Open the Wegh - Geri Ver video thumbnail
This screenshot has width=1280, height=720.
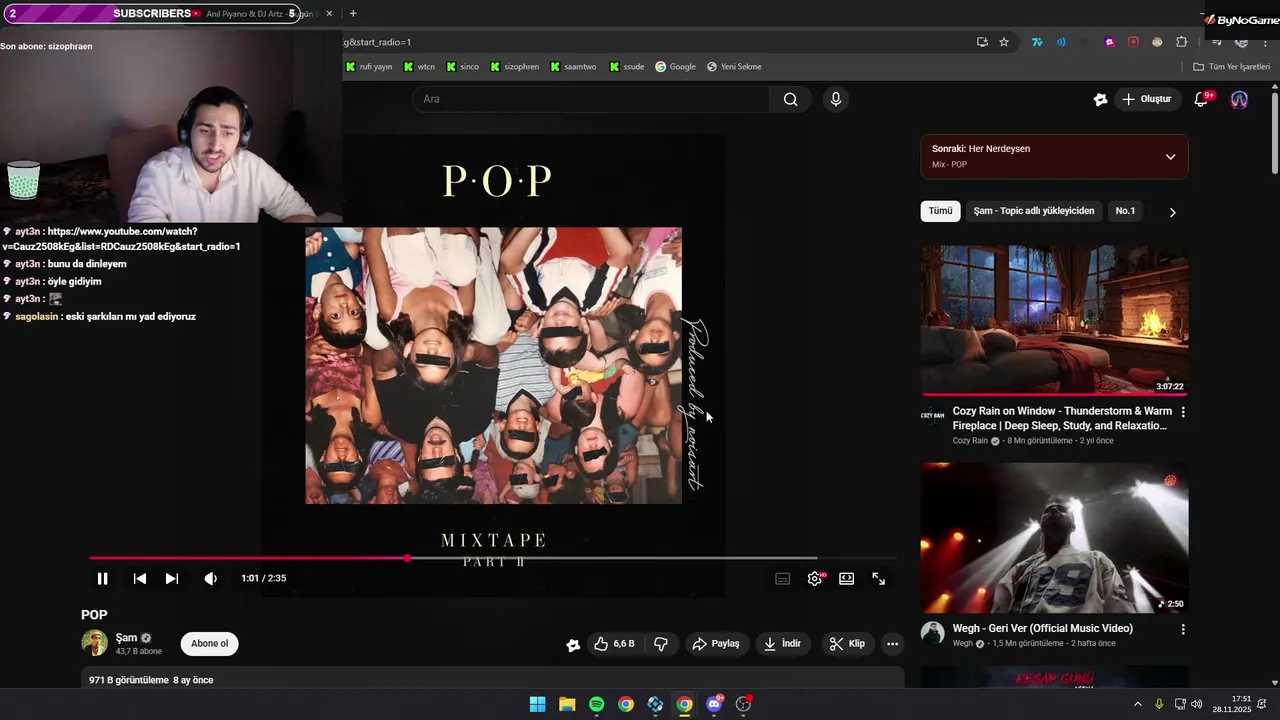click(1054, 537)
